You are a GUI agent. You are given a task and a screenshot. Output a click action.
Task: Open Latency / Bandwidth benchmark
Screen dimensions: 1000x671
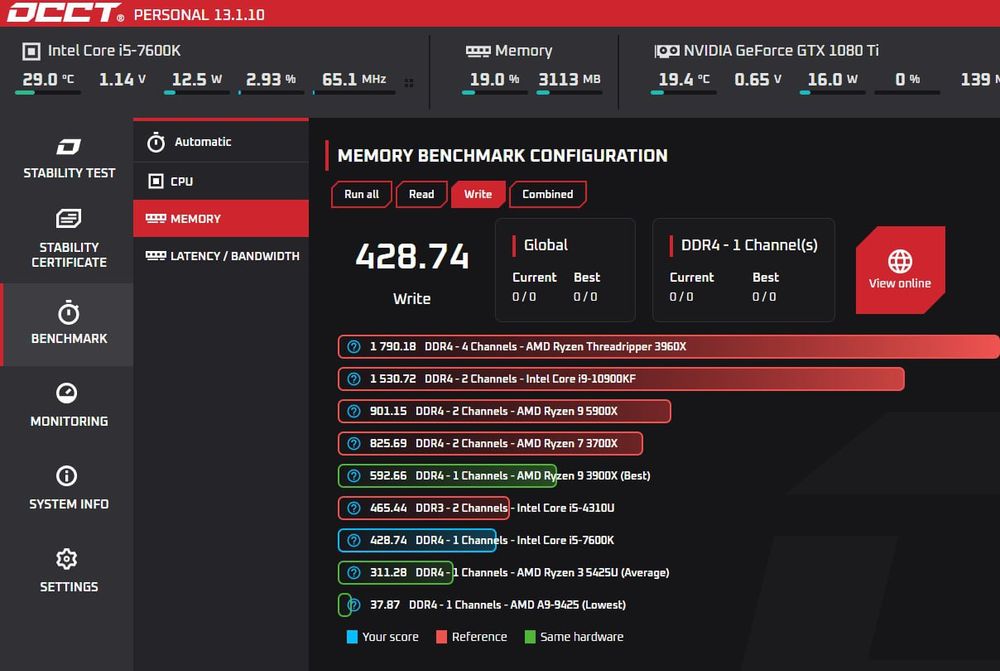pos(221,256)
